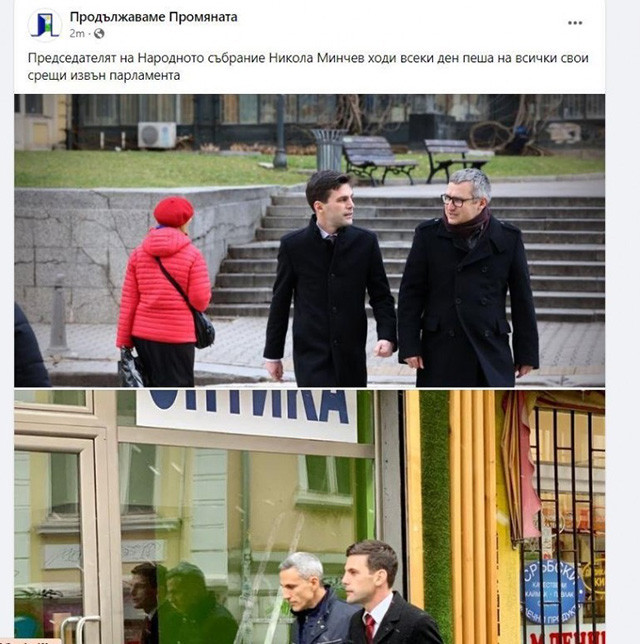Click the man with red tie in photo
This screenshot has height=644, width=640.
tap(389, 593)
